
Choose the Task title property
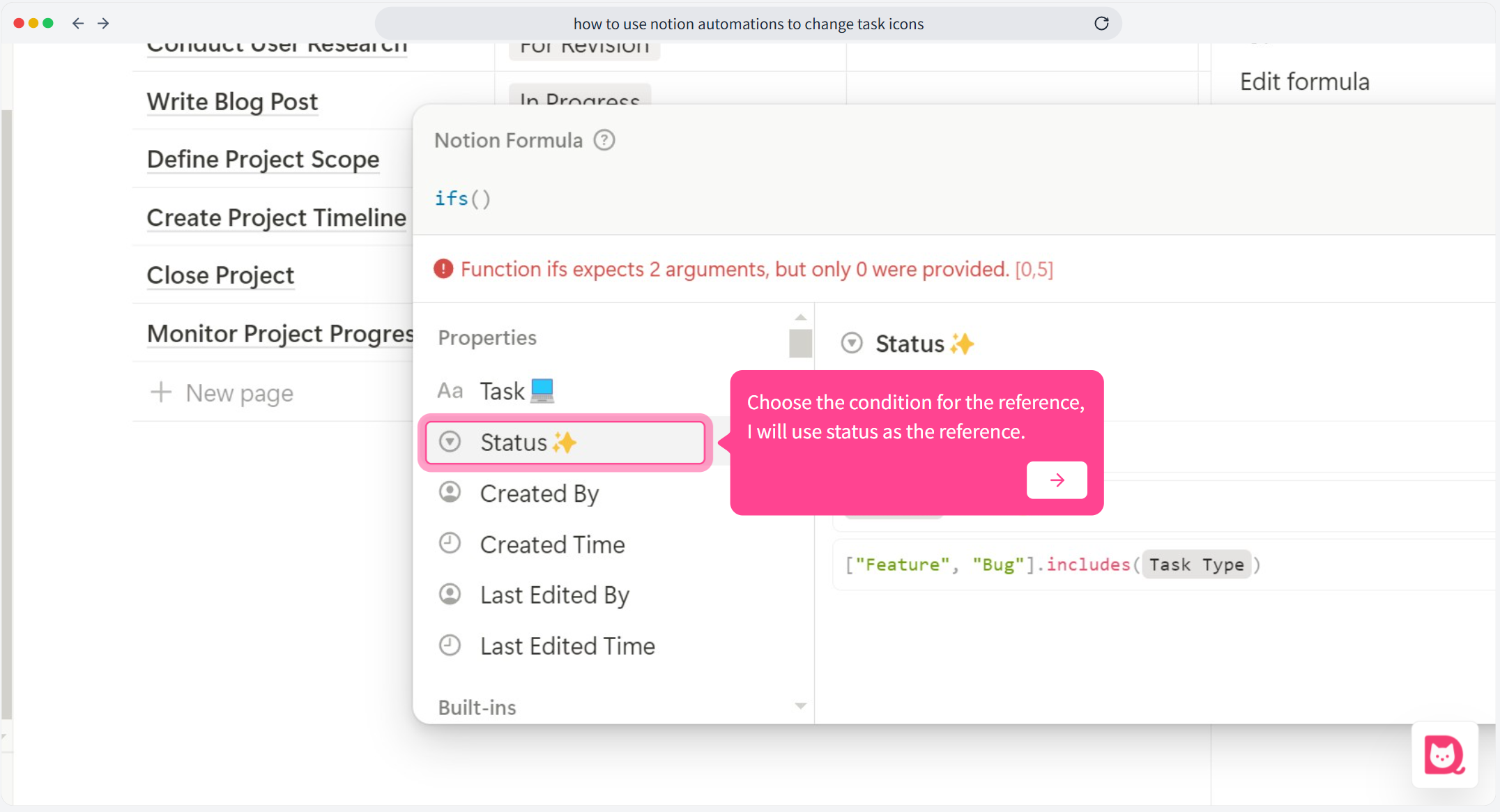[x=516, y=391]
